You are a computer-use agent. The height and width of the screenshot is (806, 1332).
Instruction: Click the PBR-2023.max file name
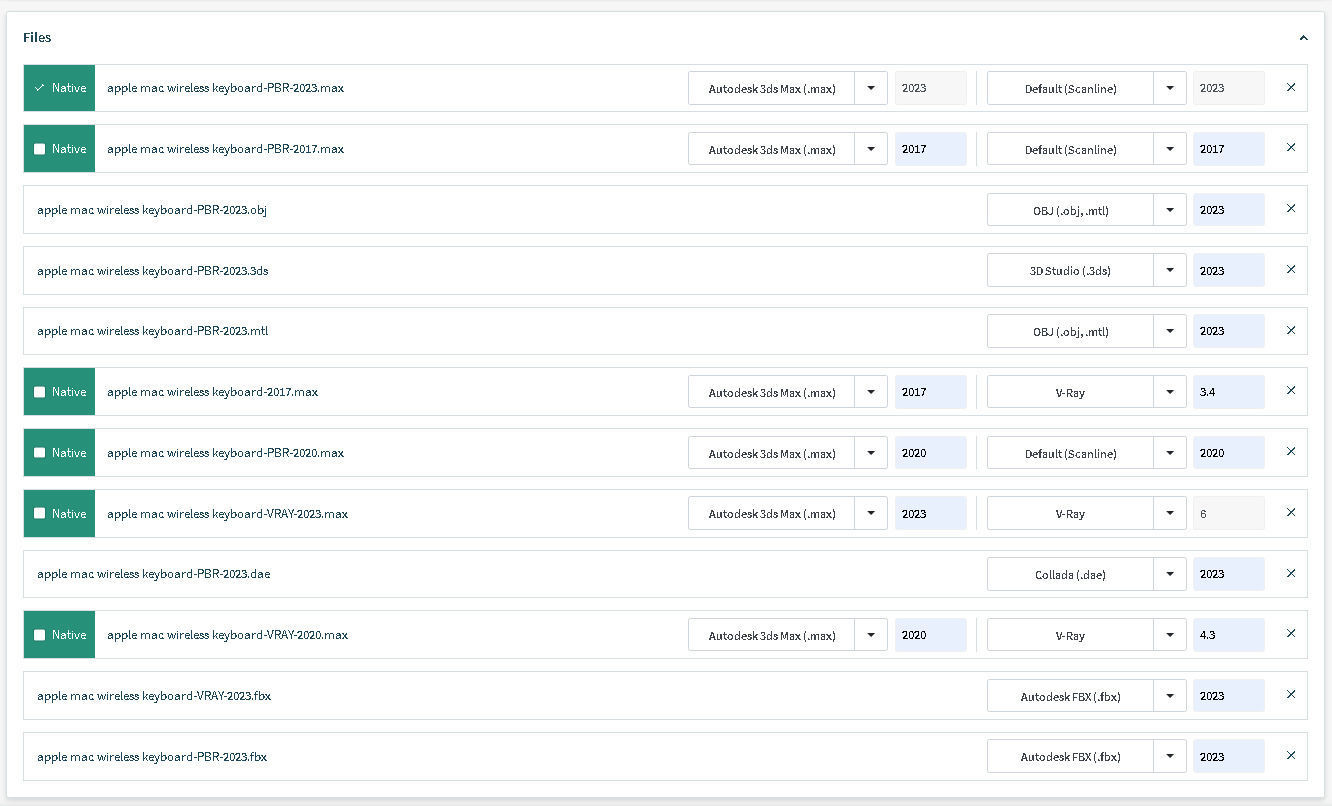coord(225,88)
